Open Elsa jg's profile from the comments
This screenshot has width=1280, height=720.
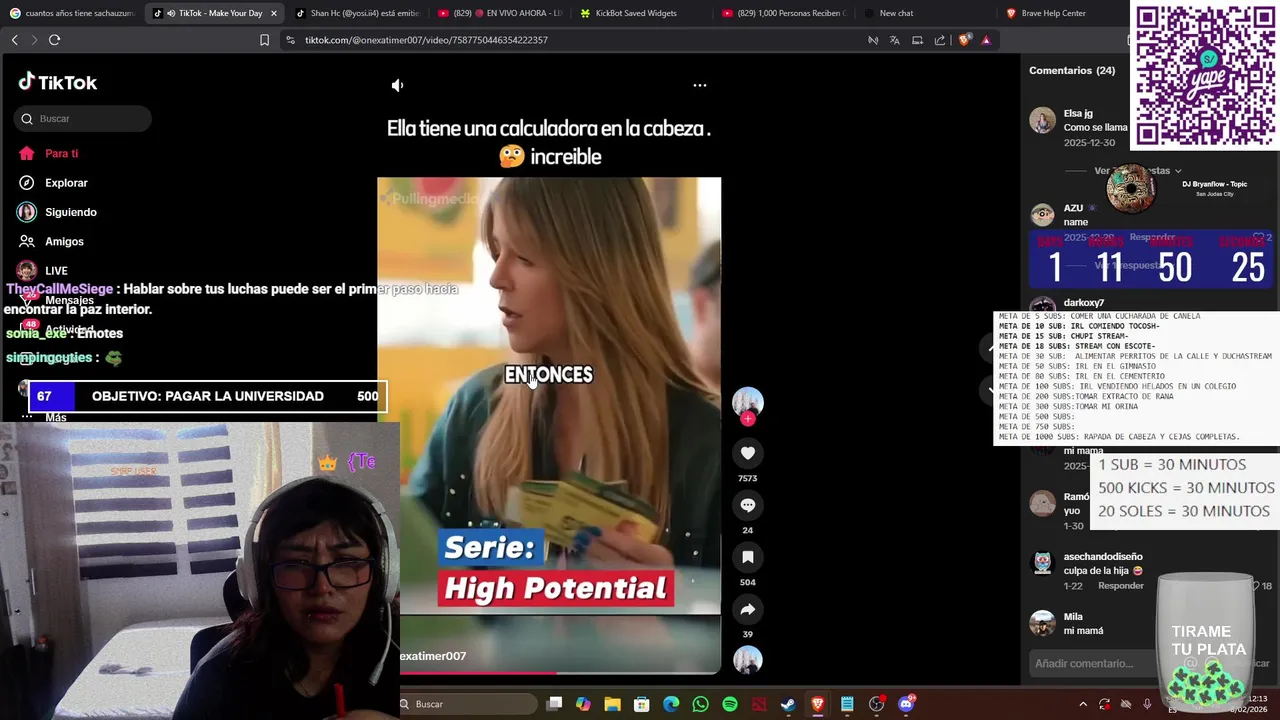1078,114
